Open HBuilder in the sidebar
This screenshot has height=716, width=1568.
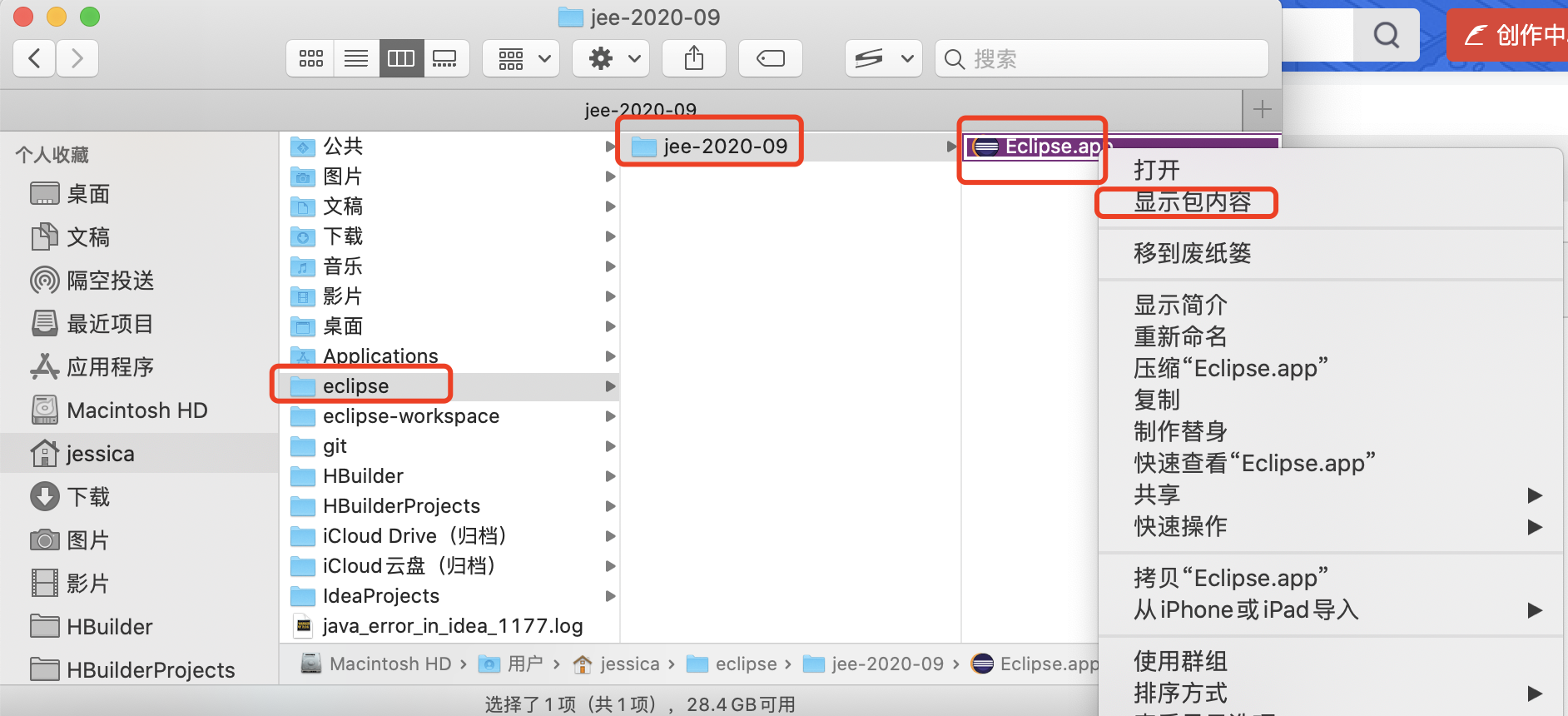139,627
